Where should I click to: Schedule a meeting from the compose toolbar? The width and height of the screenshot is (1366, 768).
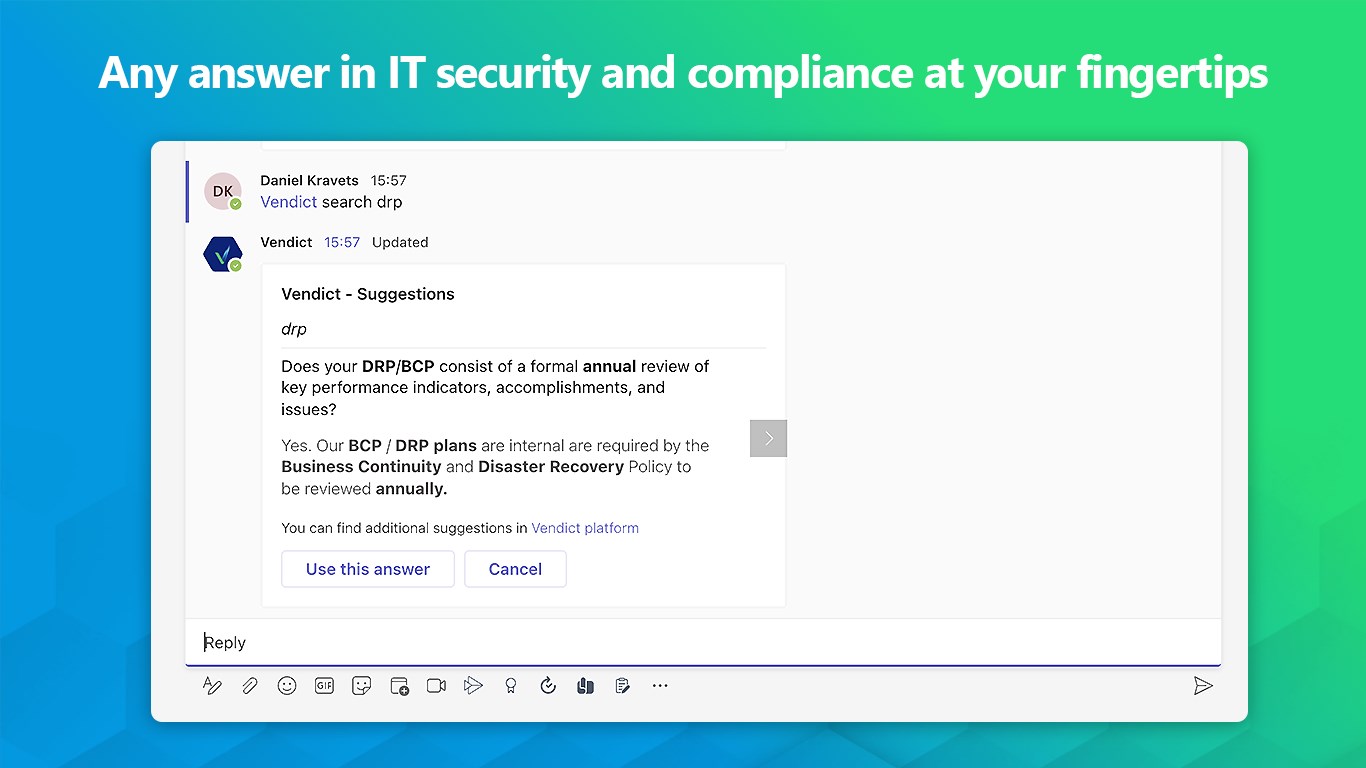tap(399, 686)
